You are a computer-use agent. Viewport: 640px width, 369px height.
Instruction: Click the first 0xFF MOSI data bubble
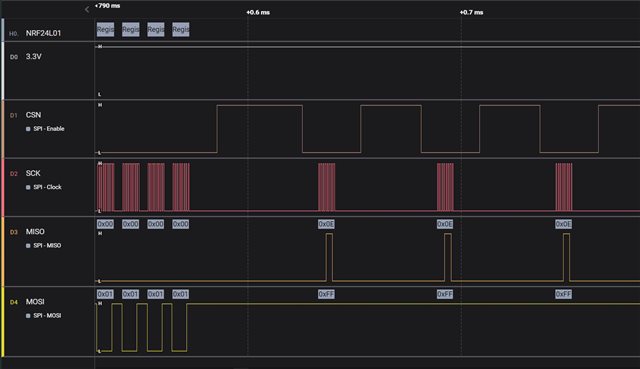click(x=326, y=294)
